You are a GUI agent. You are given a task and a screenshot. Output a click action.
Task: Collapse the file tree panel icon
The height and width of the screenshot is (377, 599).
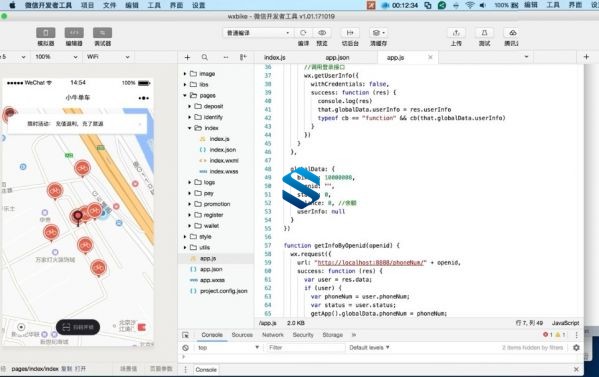click(243, 57)
